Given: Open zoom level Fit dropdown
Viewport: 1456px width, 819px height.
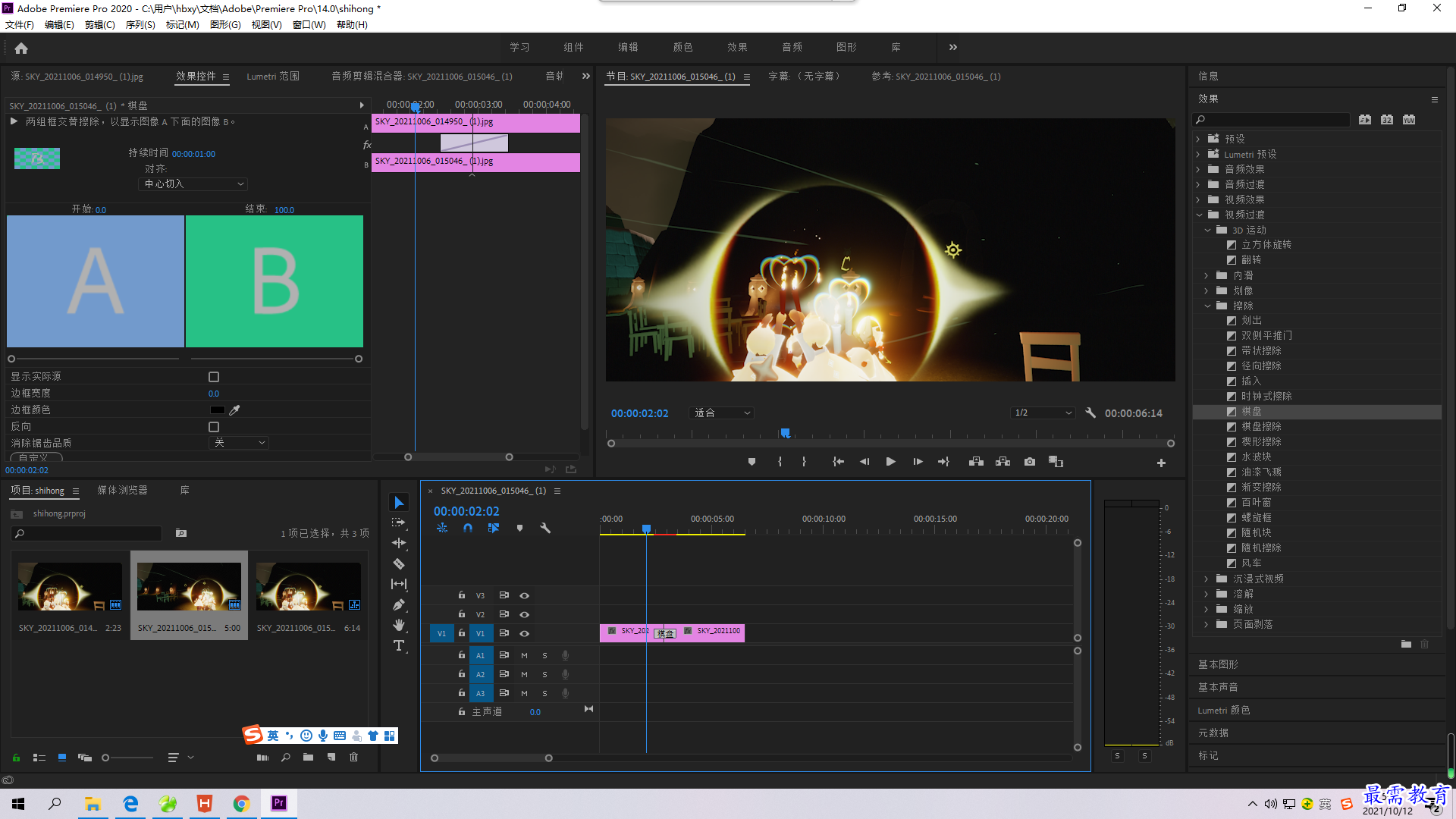Looking at the screenshot, I should pos(722,413).
